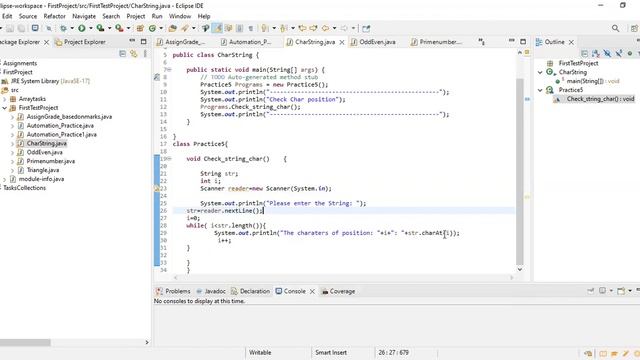Expand module-info.java node
Viewport: 640px width, 360px height.
pyautogui.click(x=4, y=179)
